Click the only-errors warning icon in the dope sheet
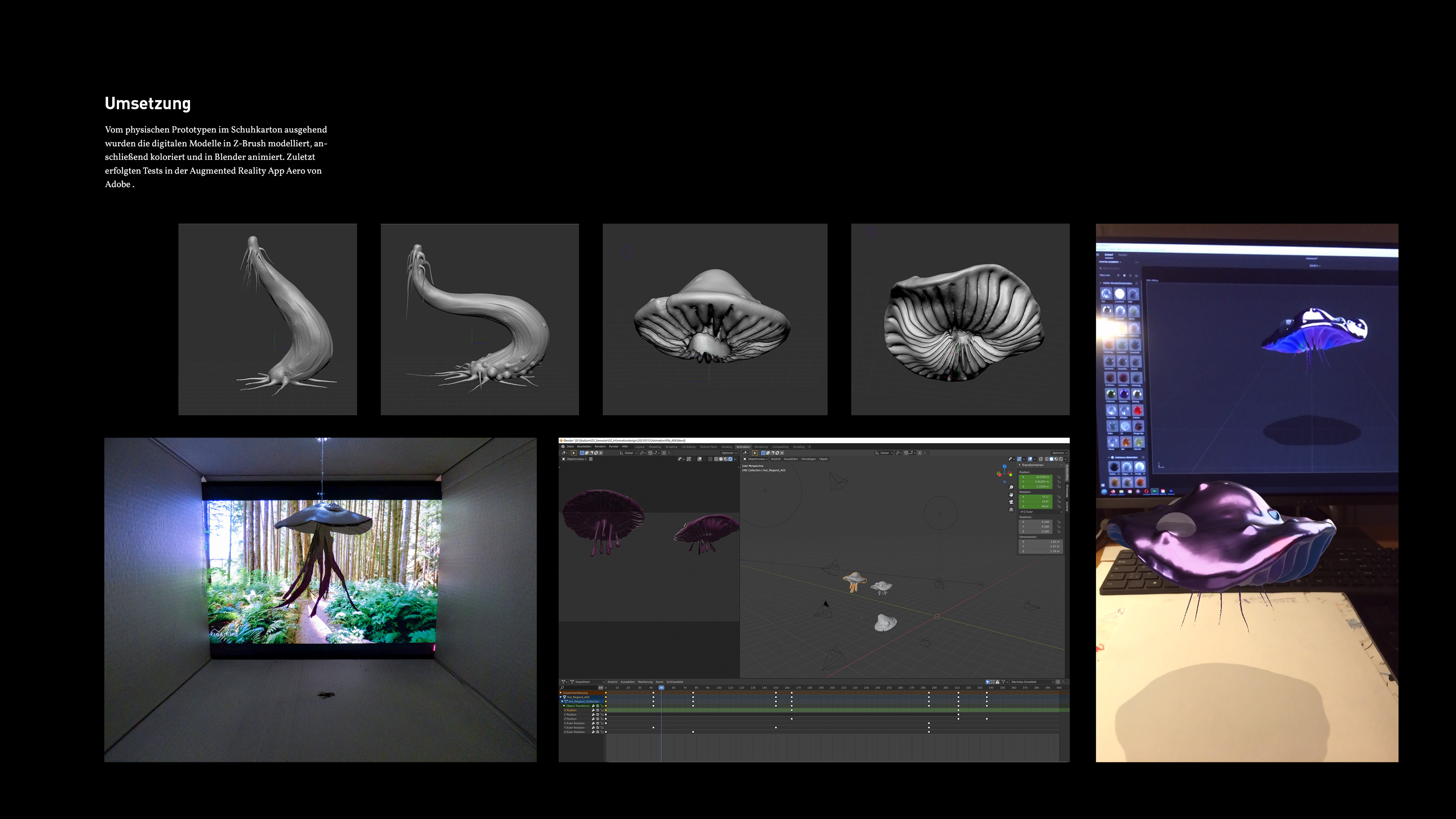Screen dimensions: 1456x819 pyautogui.click(x=998, y=682)
